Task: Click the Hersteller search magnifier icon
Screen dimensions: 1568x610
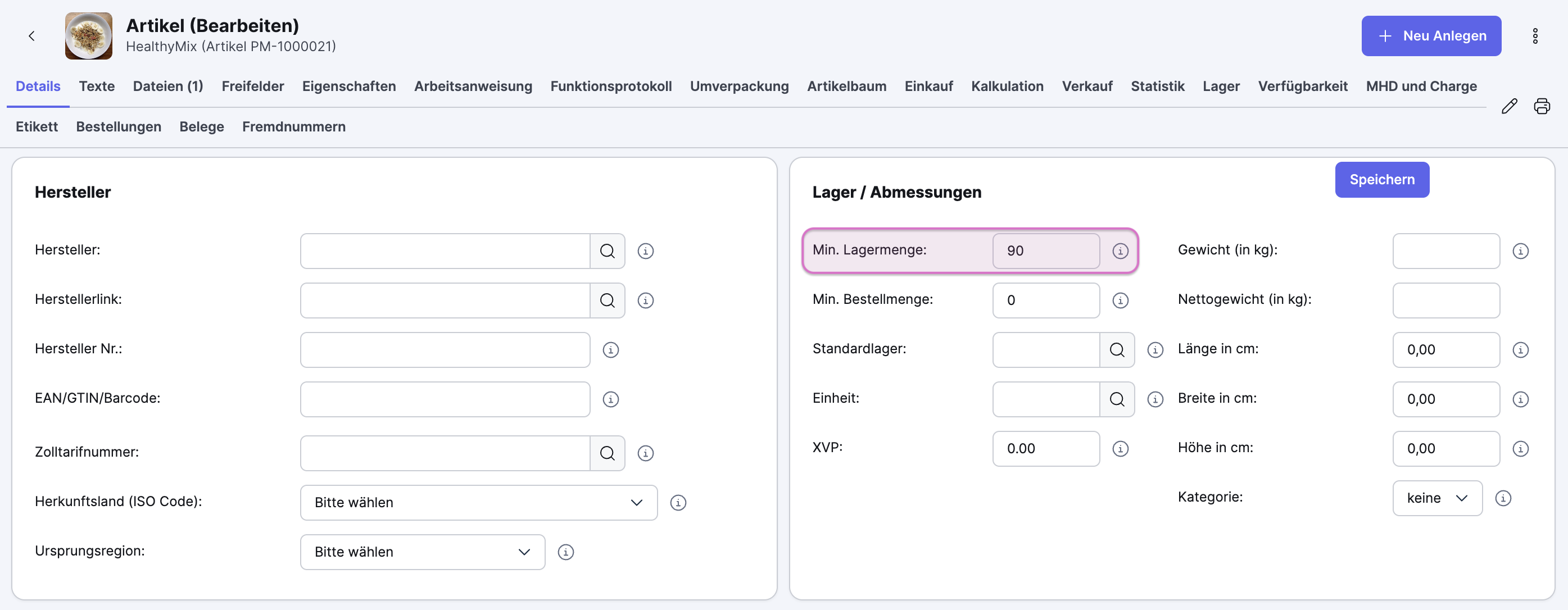Action: pyautogui.click(x=607, y=251)
